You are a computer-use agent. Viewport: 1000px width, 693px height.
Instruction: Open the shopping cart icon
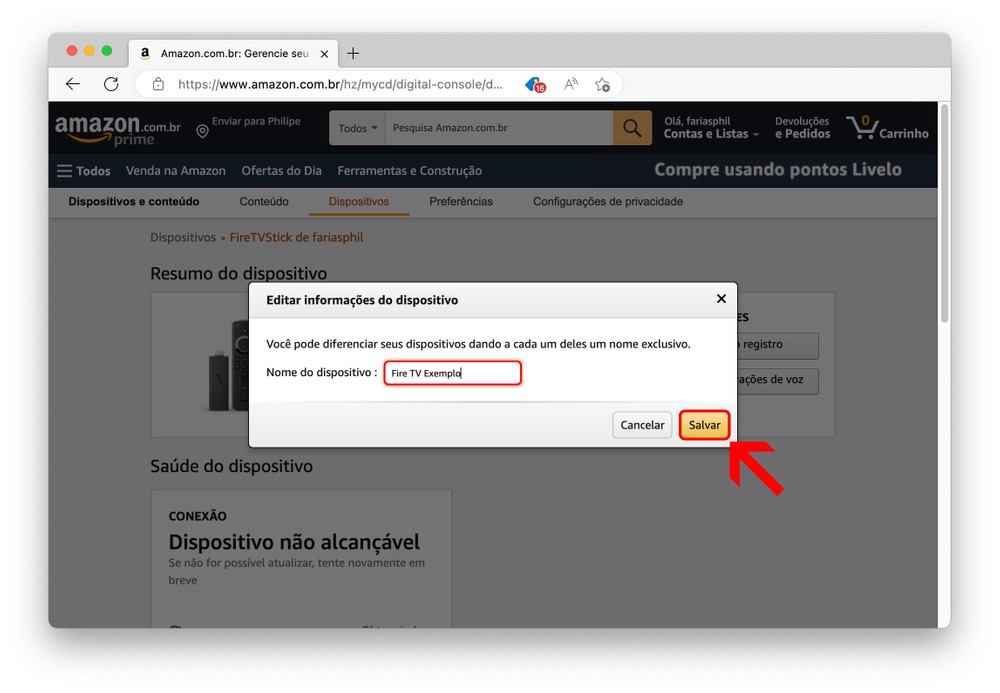click(x=887, y=128)
